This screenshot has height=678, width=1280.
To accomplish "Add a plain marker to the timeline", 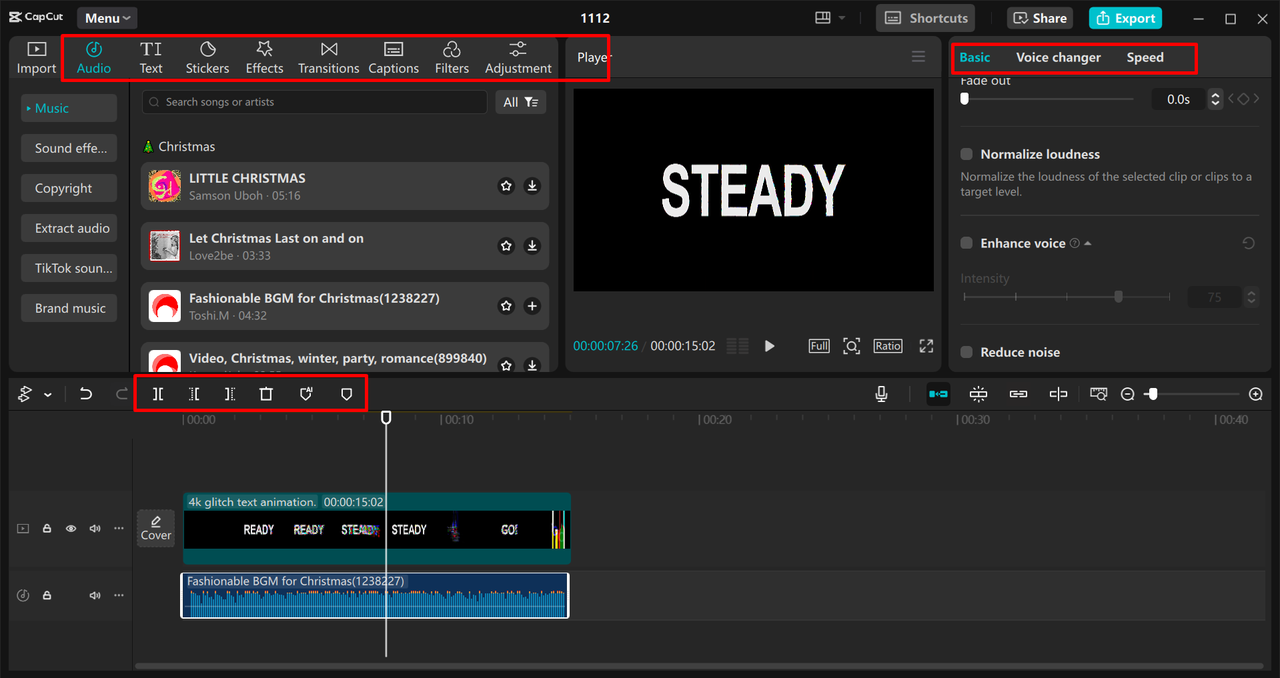I will click(347, 394).
